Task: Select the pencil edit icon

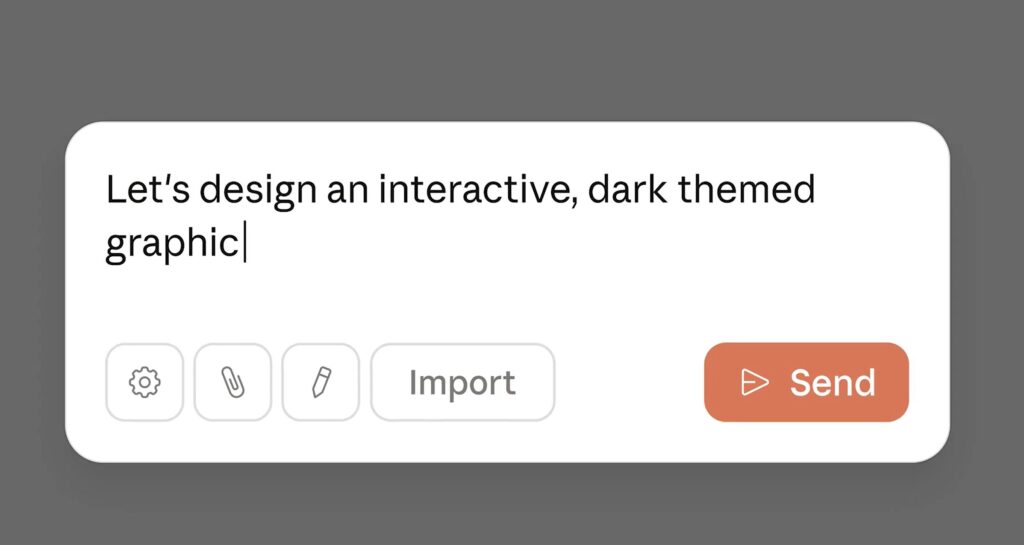Action: click(x=321, y=382)
